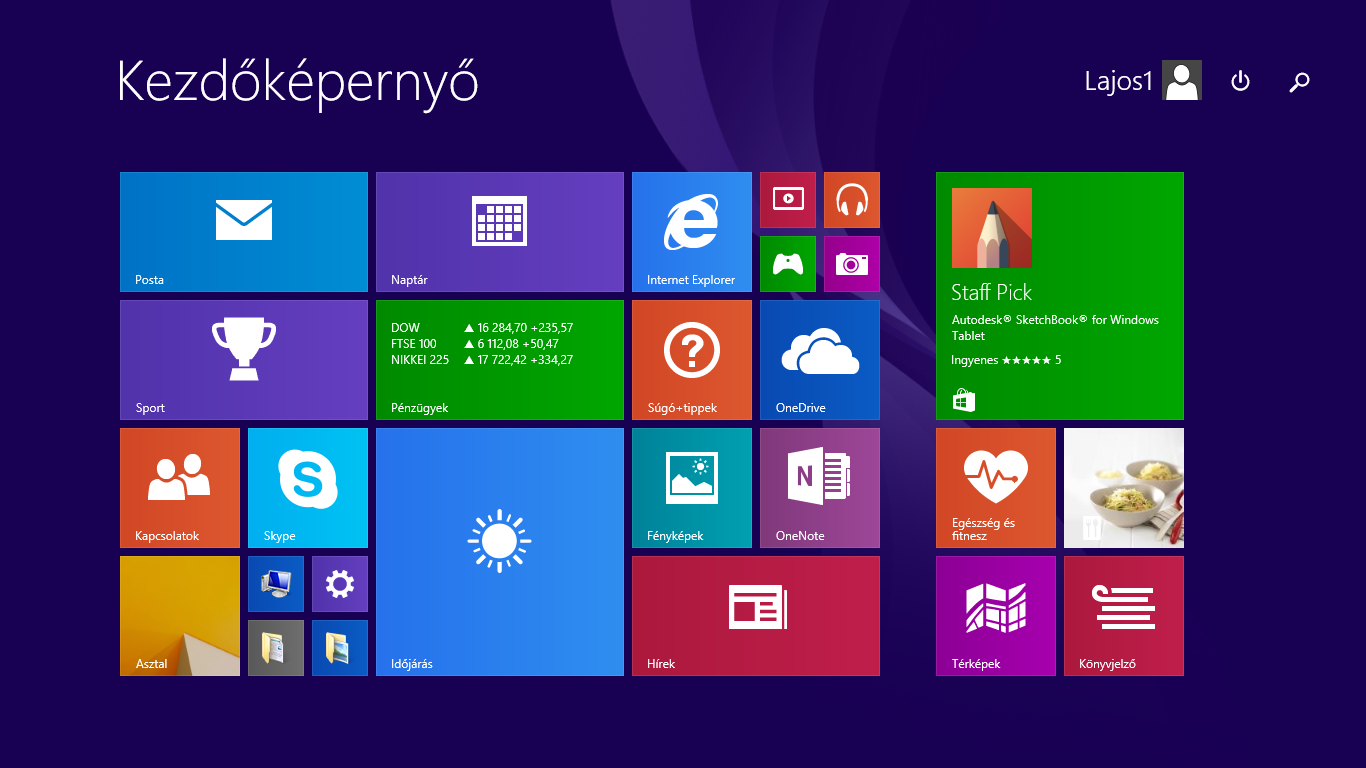Screen dimensions: 1366x768
Task: Click the Lajos1 account picture
Action: coord(1182,80)
